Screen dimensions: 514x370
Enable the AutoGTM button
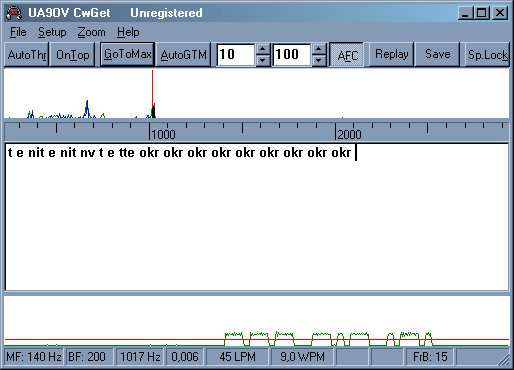point(183,55)
